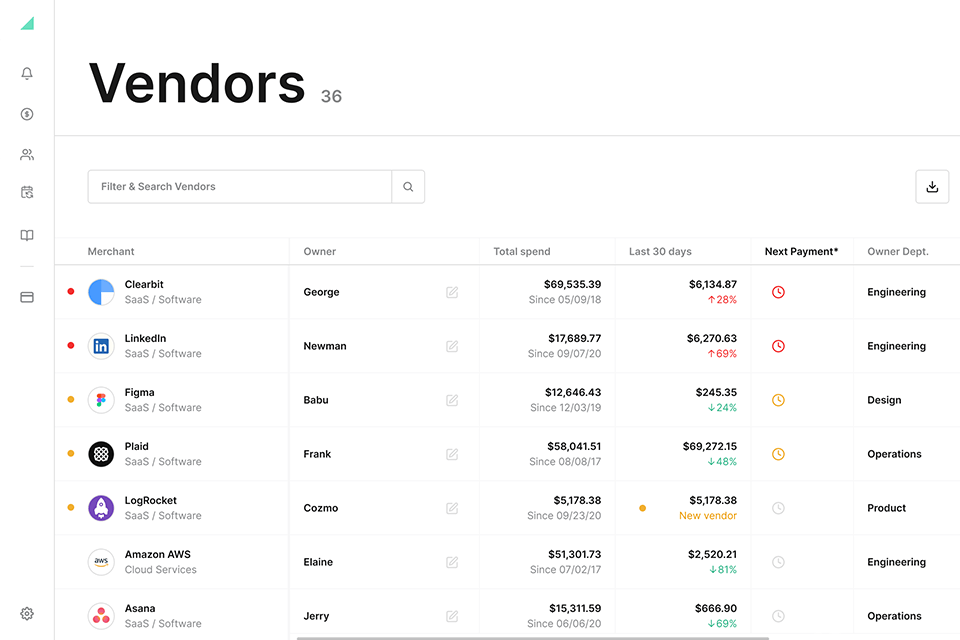The image size is (960, 640).
Task: Click the Clearbit logo
Action: (101, 292)
